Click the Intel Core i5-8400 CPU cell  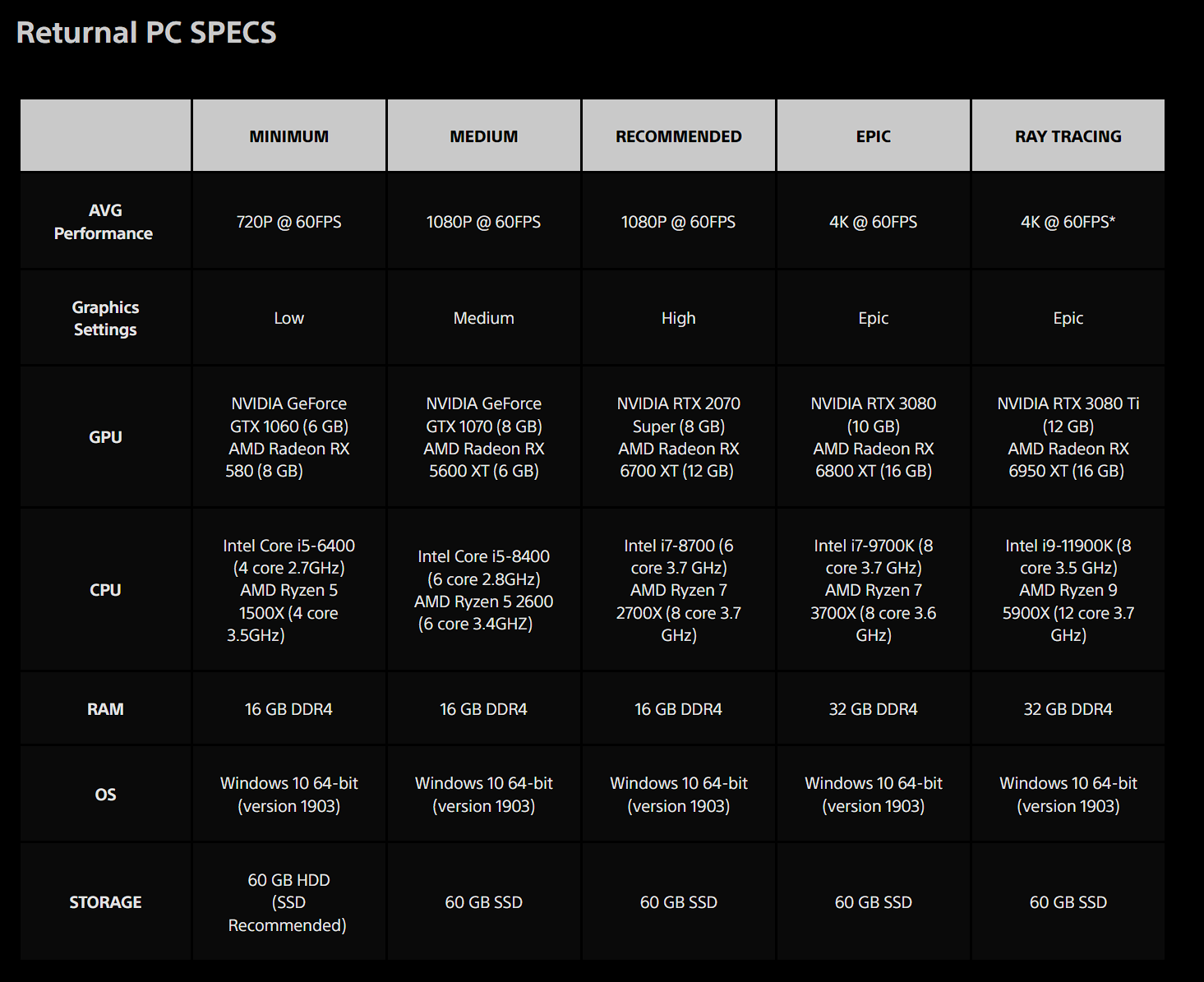point(483,590)
